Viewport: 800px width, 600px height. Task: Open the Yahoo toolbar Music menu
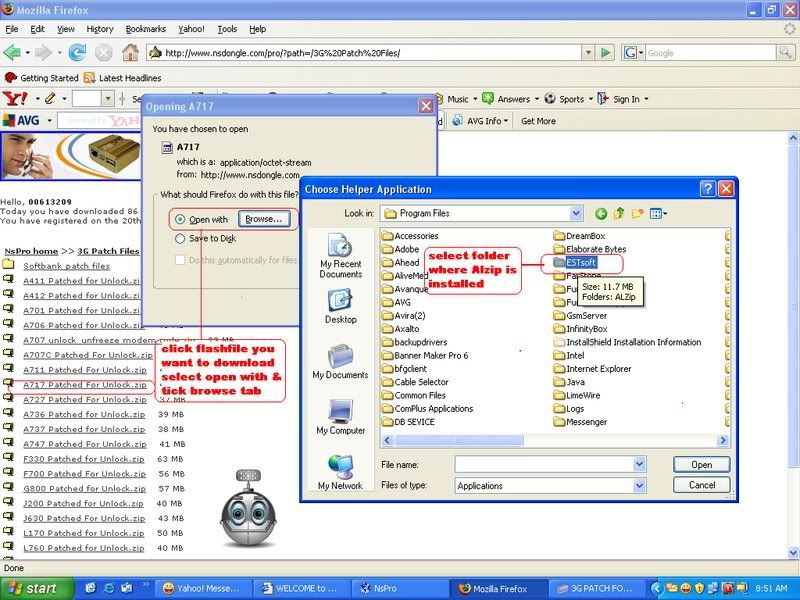(457, 99)
